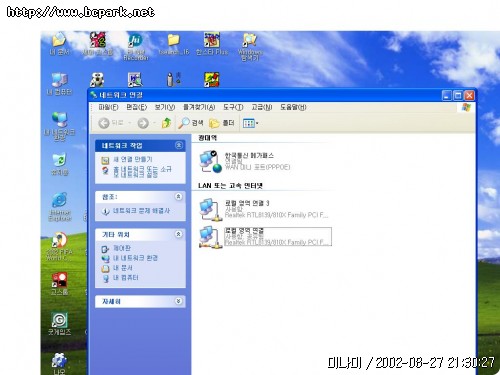Go up one folder level
Viewport: 500px width, 375px height.
coord(166,123)
